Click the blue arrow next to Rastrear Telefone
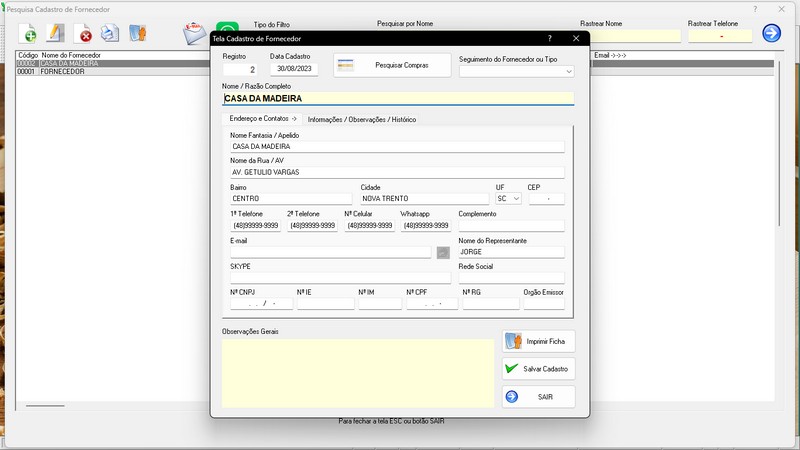 tap(771, 34)
